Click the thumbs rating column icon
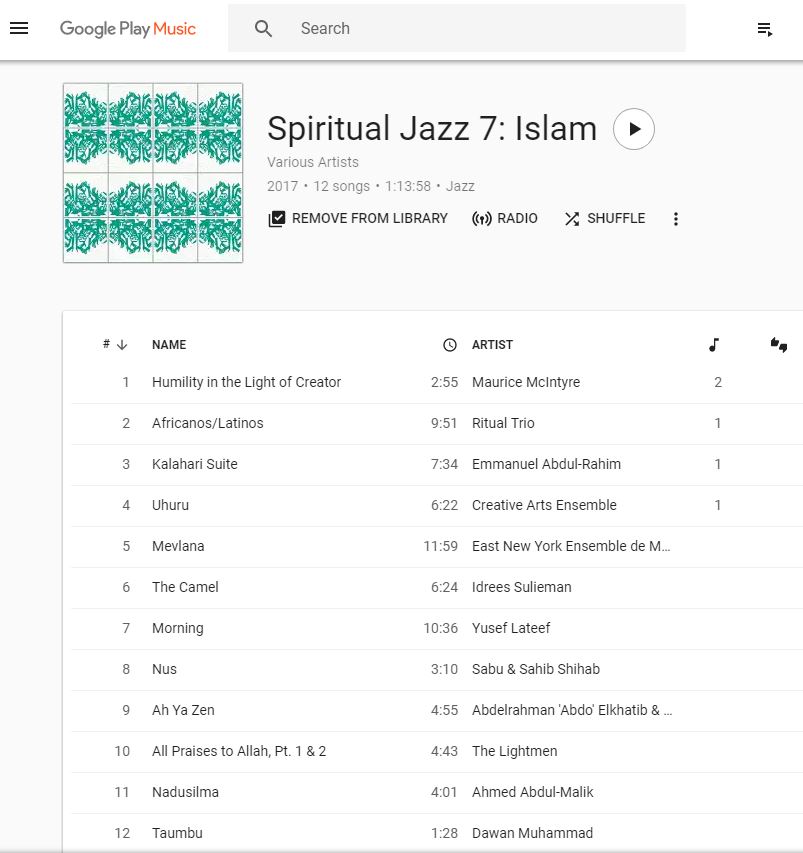The width and height of the screenshot is (803, 853). 779,344
